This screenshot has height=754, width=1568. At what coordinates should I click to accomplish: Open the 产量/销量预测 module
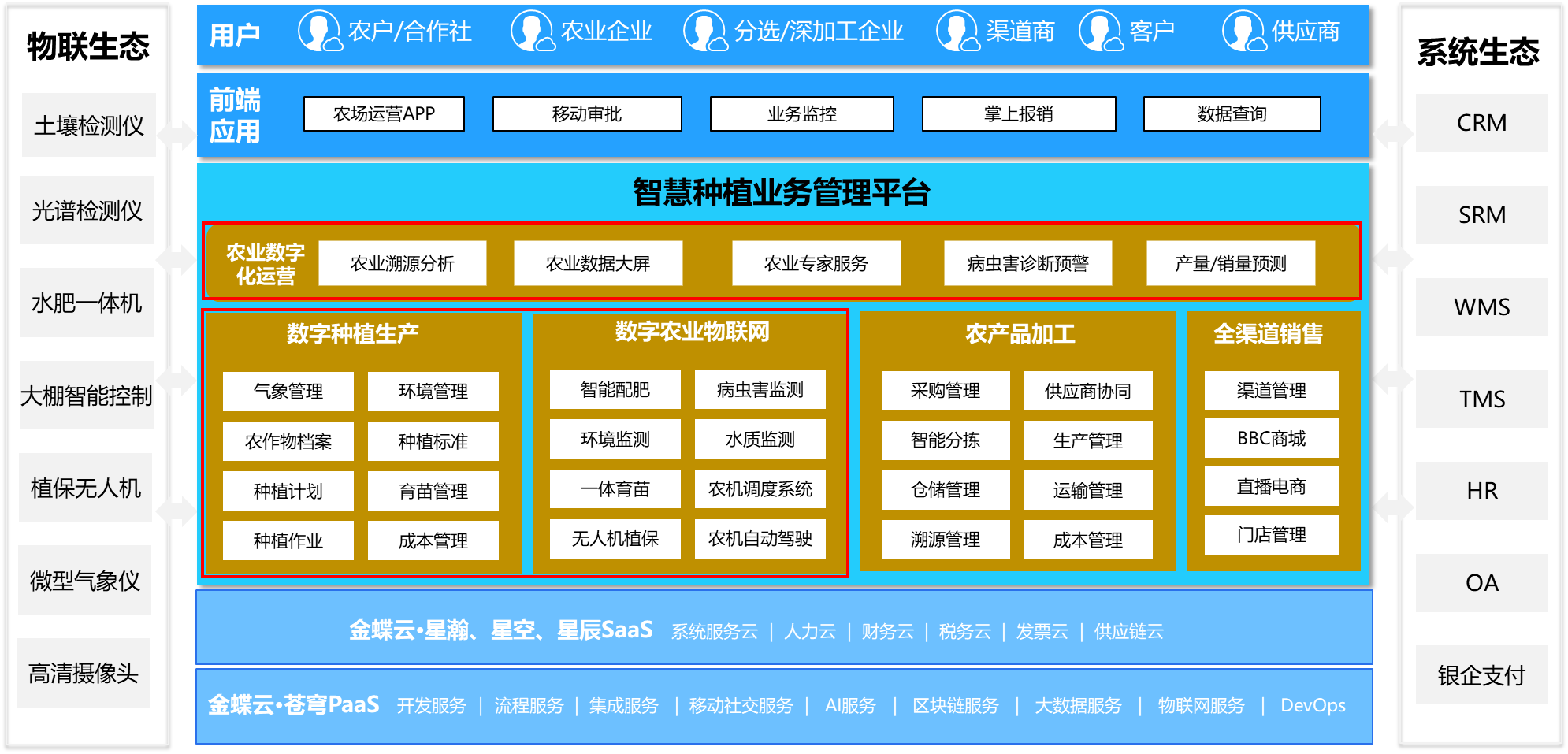click(x=1231, y=263)
